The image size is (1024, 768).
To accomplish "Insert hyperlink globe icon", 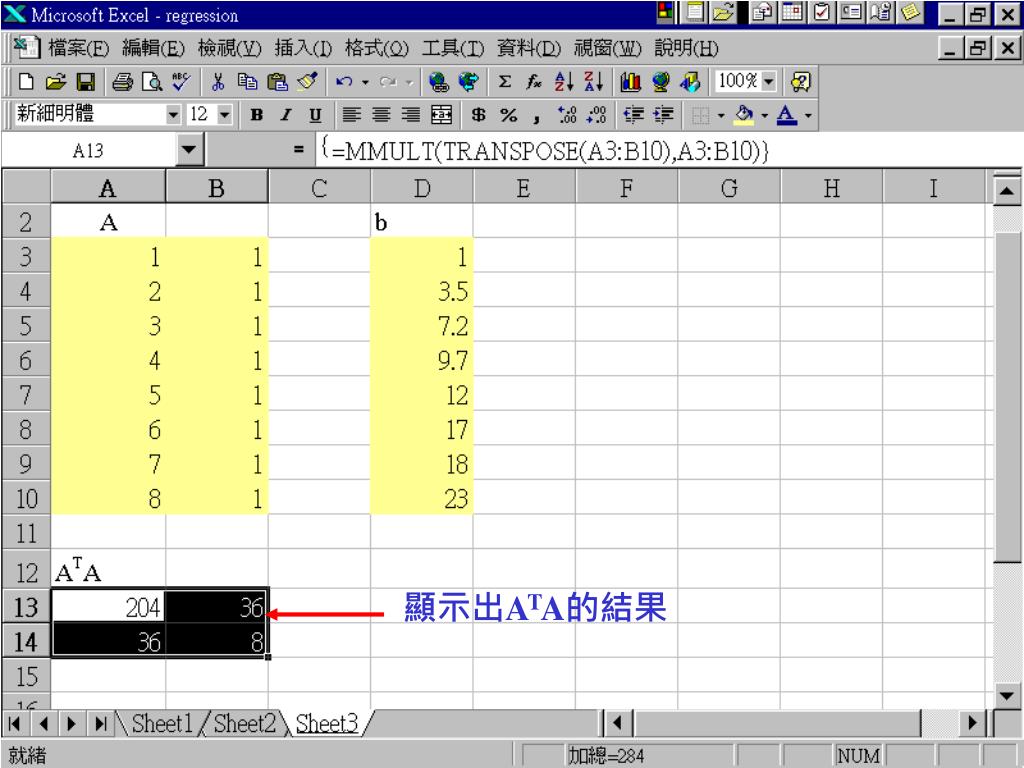I will pos(439,82).
